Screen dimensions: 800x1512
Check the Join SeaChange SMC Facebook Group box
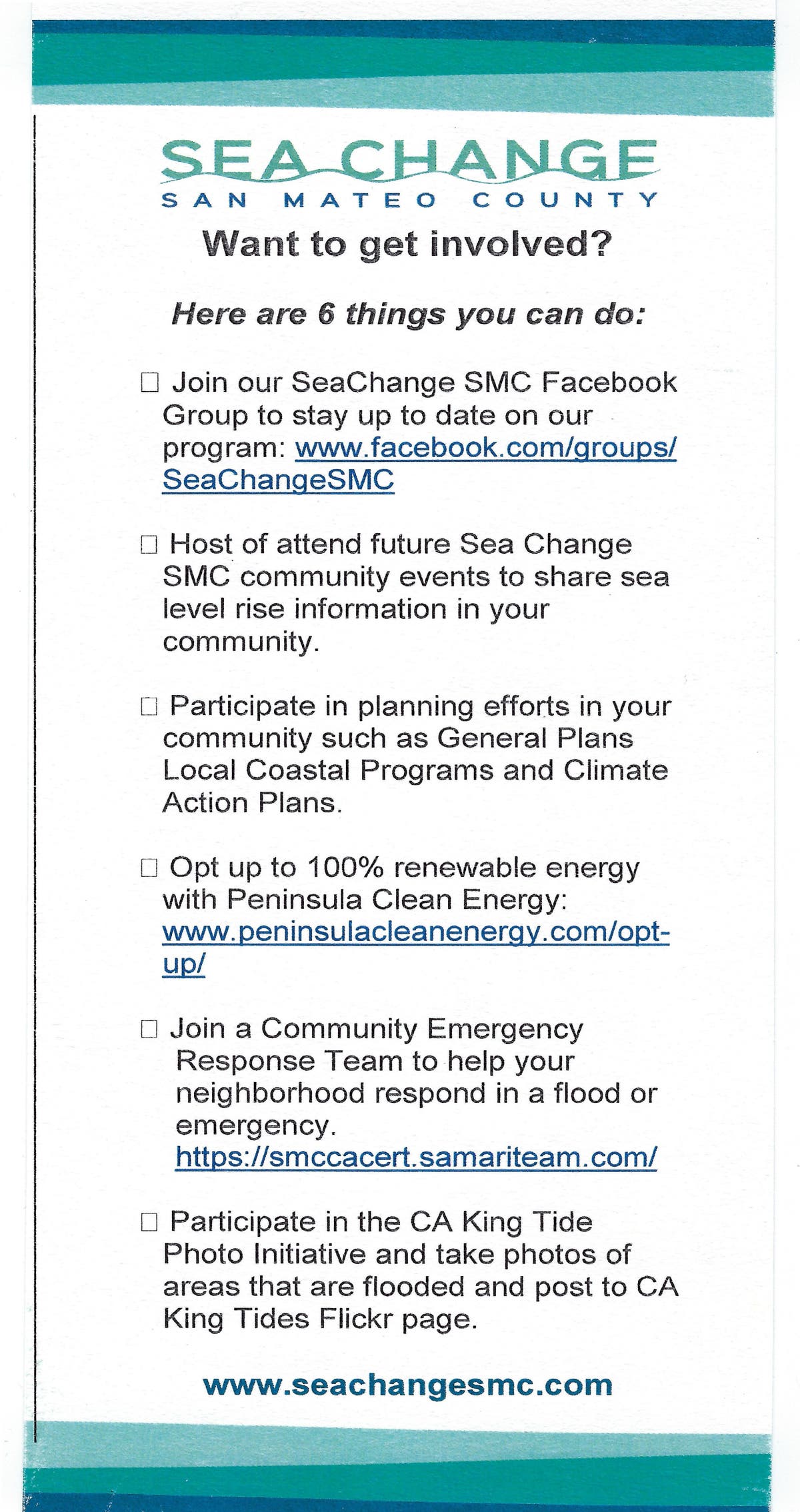pyautogui.click(x=149, y=382)
